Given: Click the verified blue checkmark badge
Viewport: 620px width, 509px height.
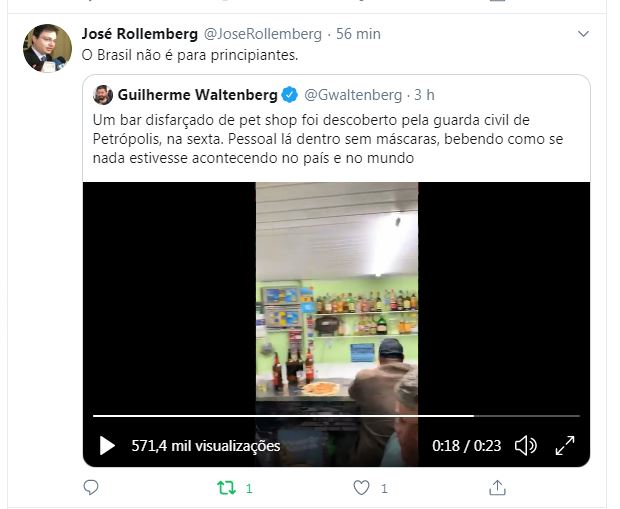Looking at the screenshot, I should click(x=290, y=95).
